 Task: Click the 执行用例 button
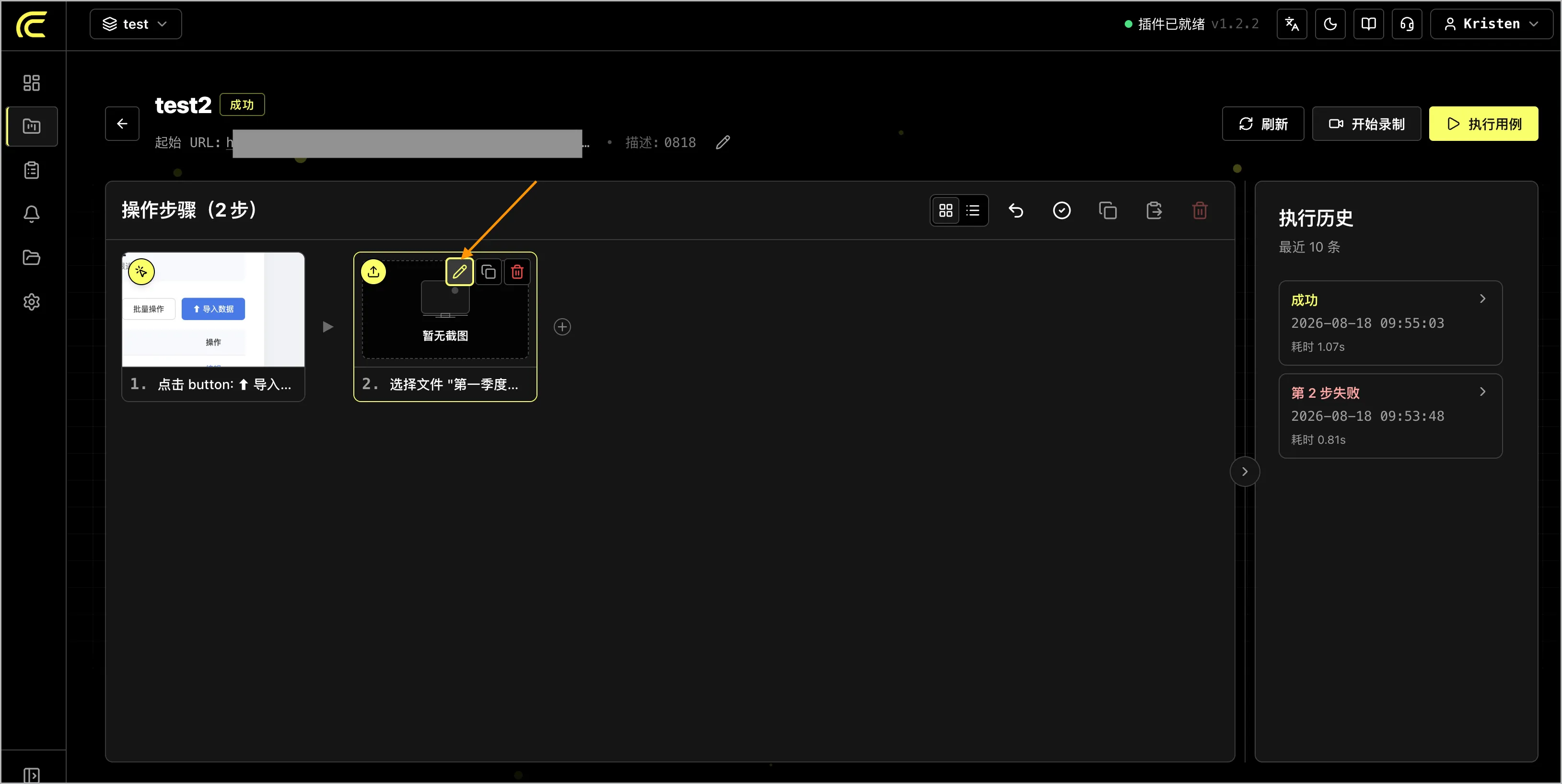[x=1483, y=124]
